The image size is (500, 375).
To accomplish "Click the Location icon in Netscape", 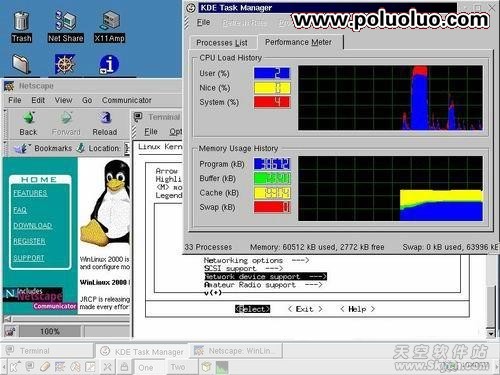I will point(81,148).
